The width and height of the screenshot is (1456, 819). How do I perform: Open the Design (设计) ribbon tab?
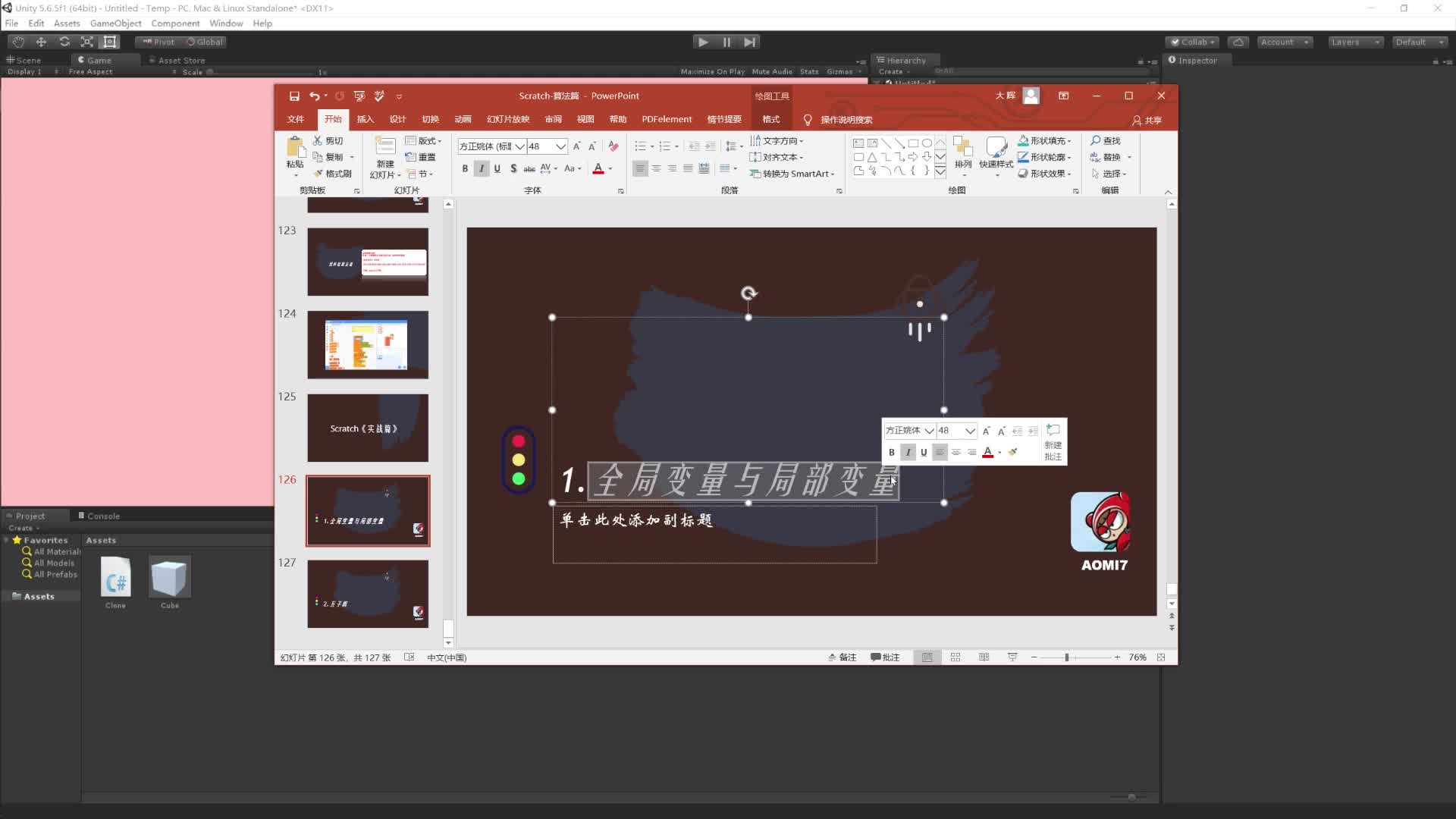click(398, 119)
